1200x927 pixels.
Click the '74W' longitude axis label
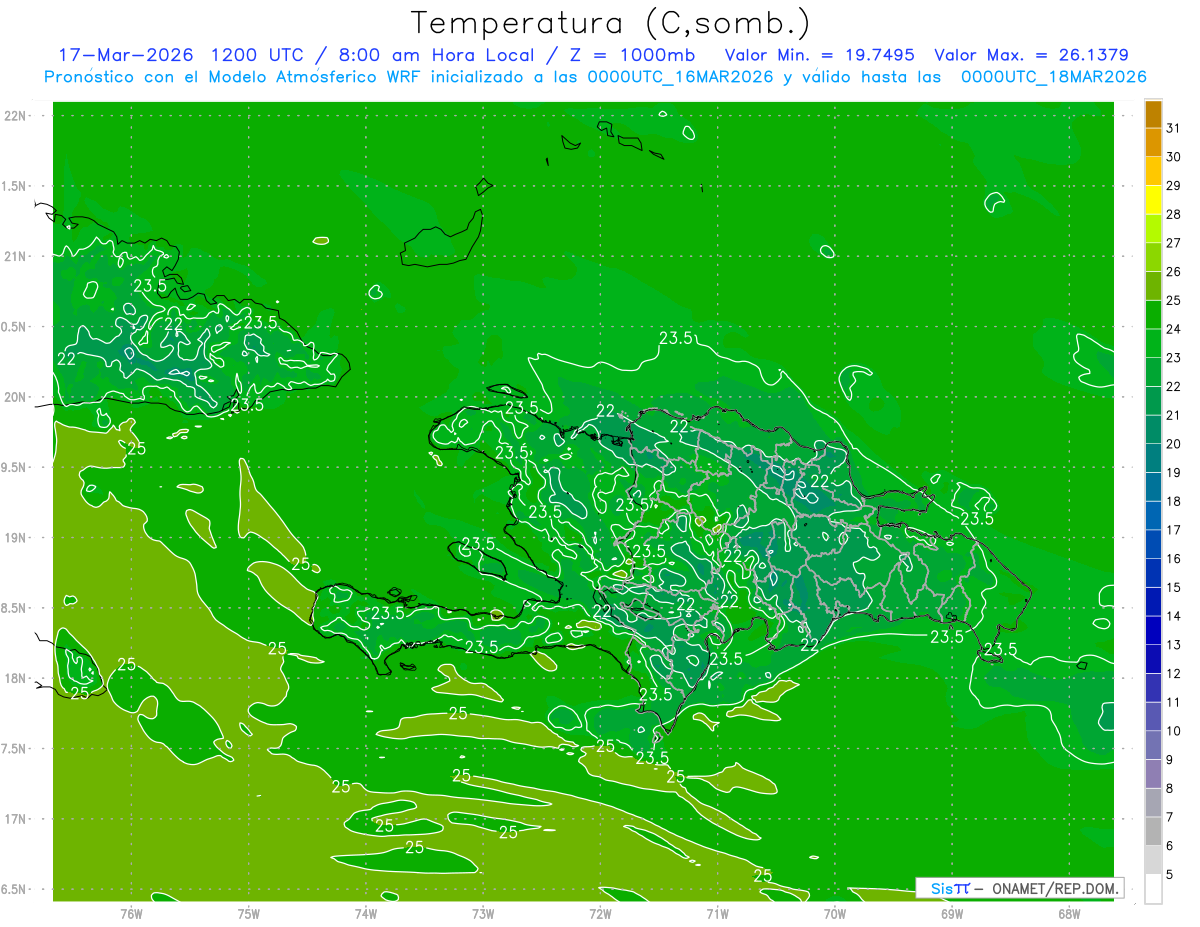coord(366,914)
